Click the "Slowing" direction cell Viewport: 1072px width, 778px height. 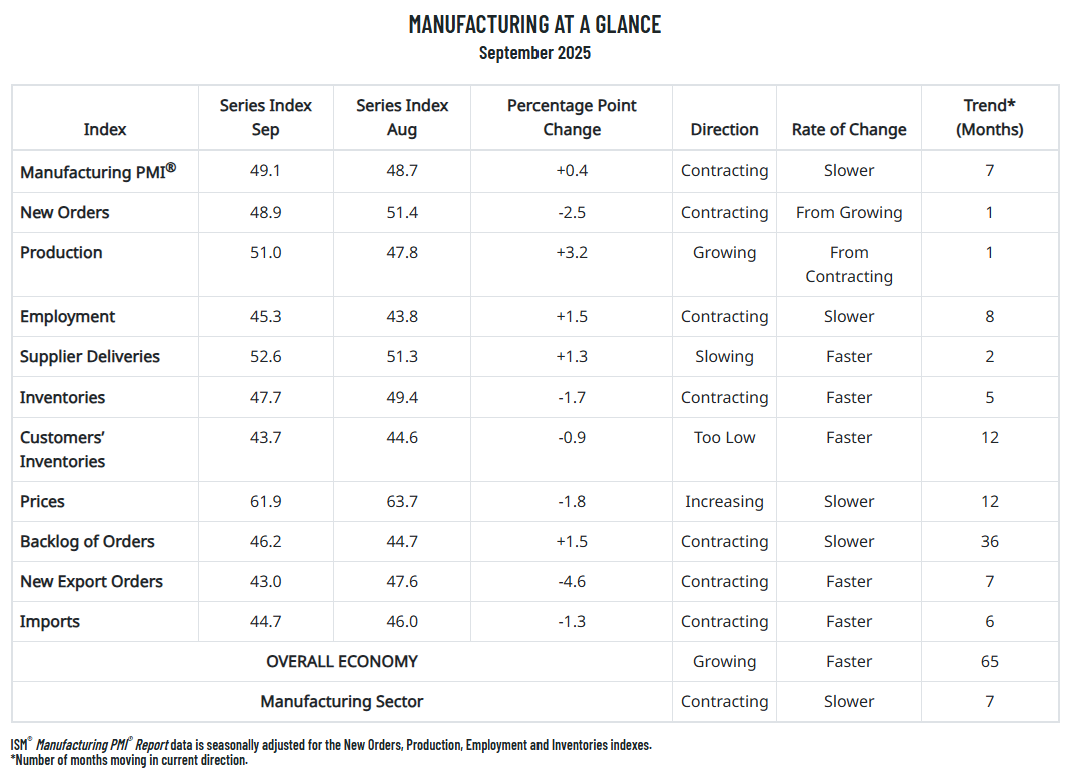[x=724, y=356]
